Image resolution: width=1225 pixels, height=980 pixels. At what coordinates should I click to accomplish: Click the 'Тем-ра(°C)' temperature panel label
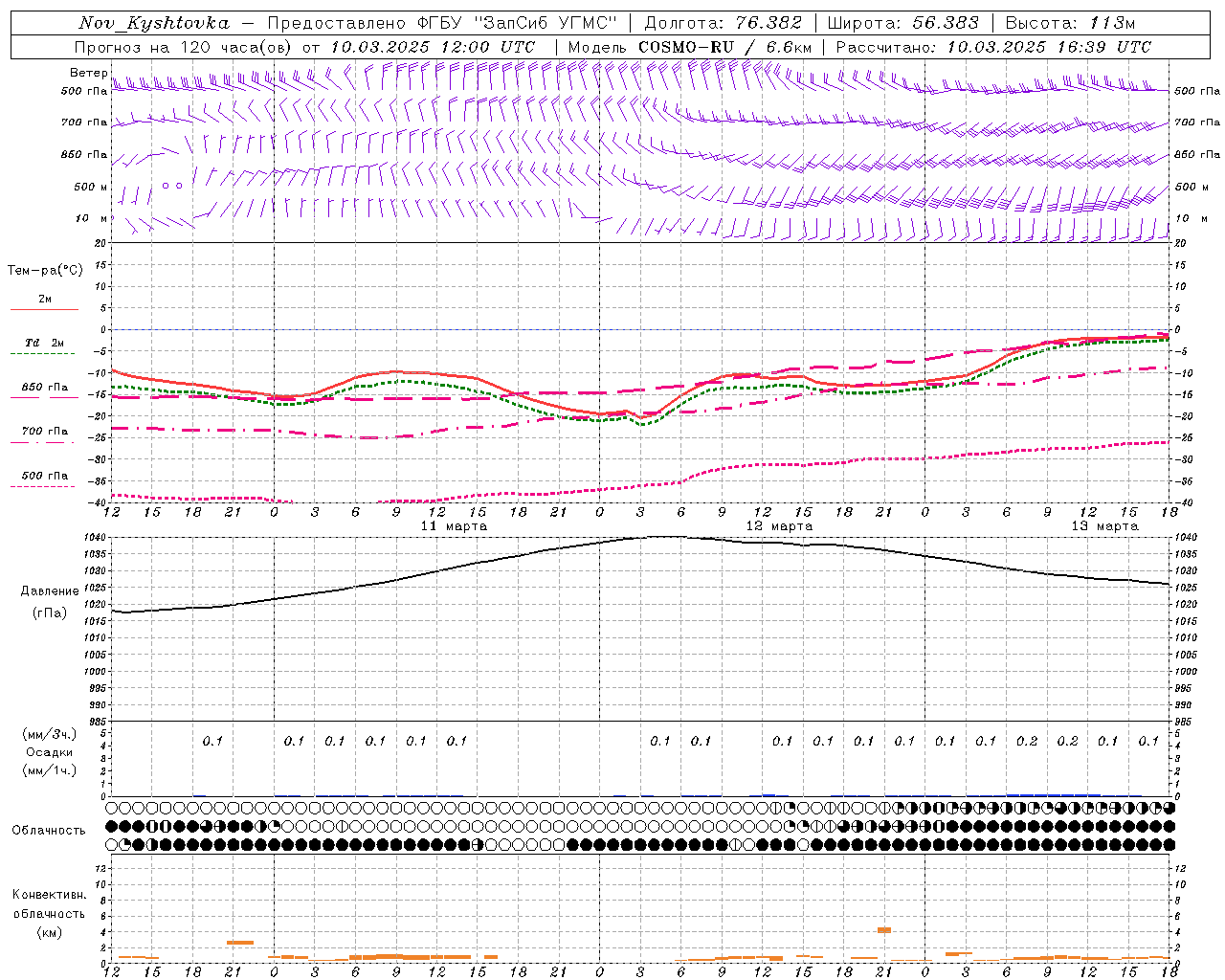tap(45, 271)
